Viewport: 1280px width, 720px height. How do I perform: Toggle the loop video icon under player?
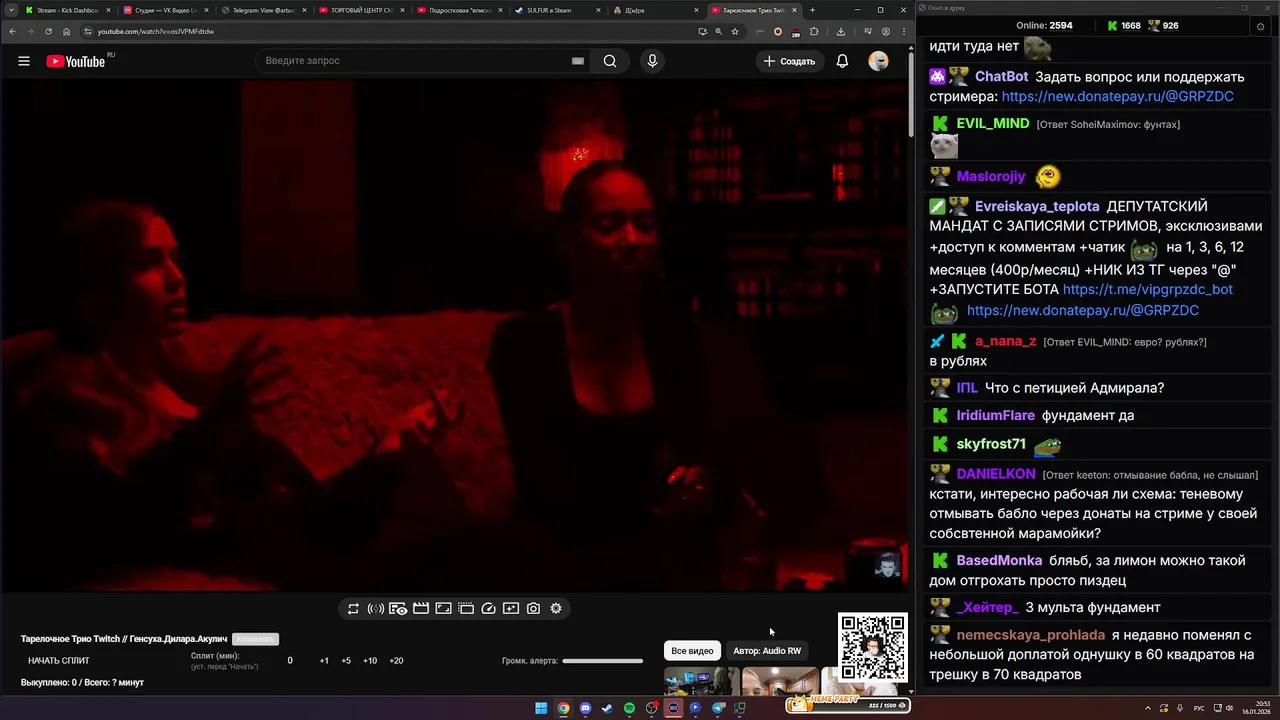click(x=353, y=608)
